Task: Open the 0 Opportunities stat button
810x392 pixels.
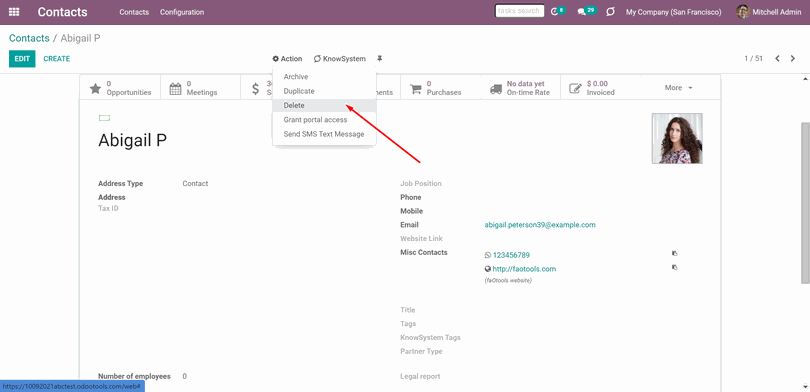Action: coord(120,88)
